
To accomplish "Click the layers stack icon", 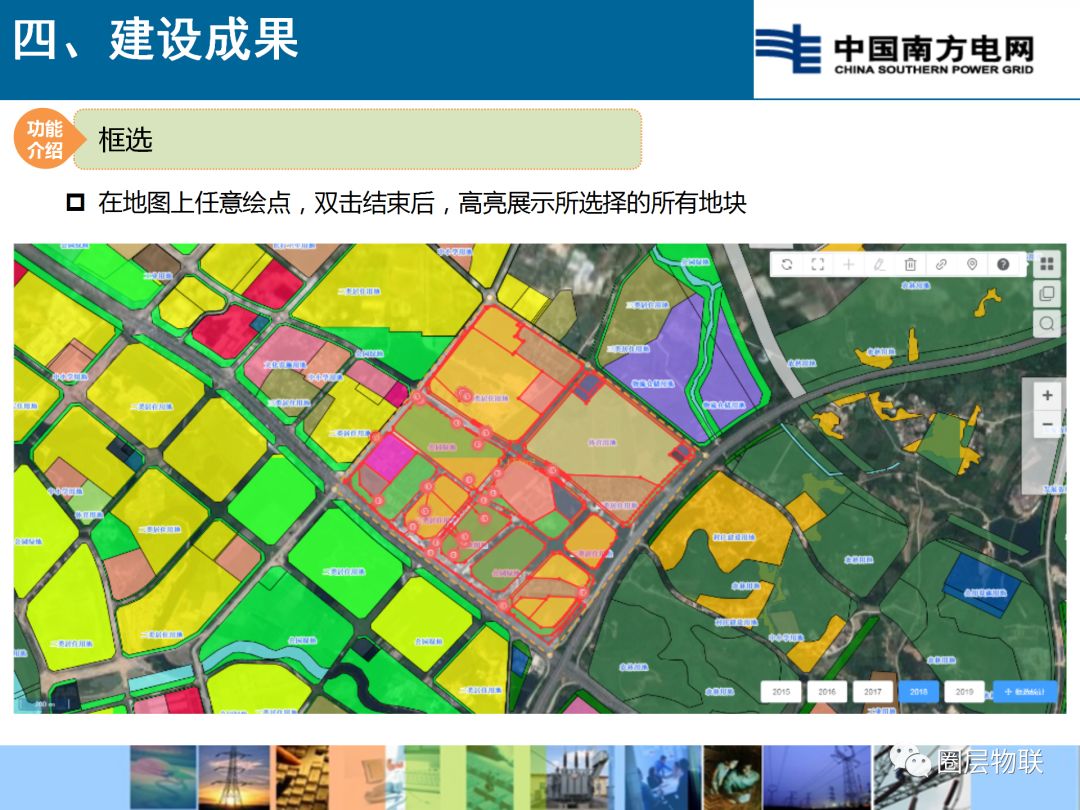I will [1047, 294].
